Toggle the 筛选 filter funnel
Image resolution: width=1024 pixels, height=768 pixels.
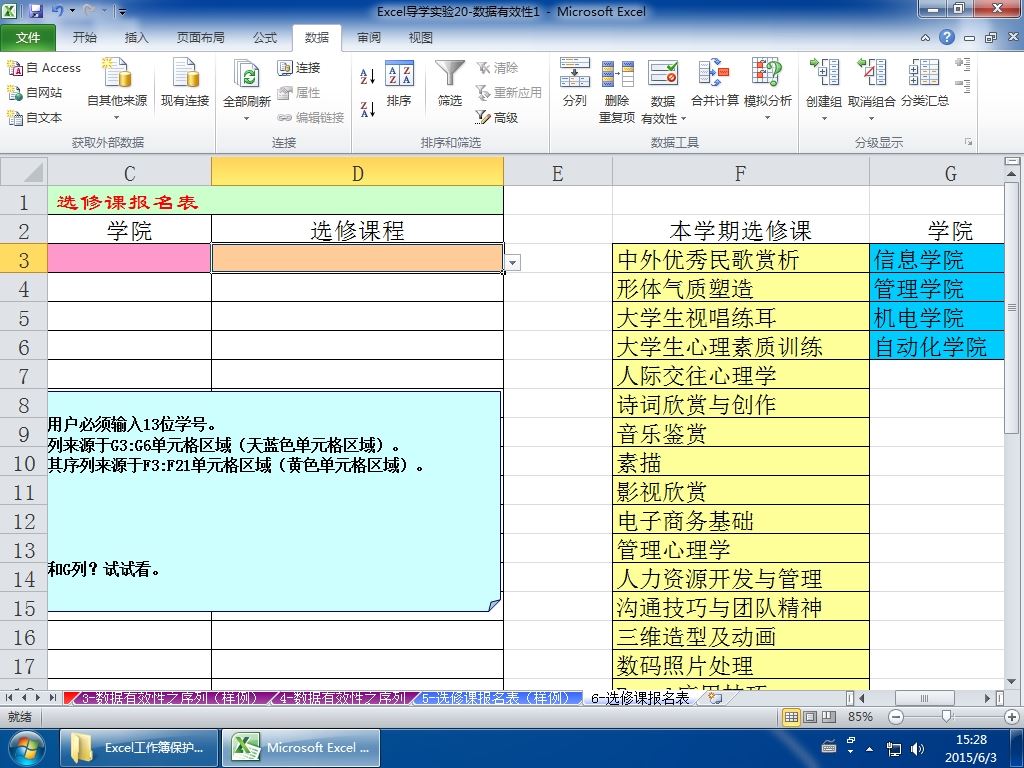449,83
